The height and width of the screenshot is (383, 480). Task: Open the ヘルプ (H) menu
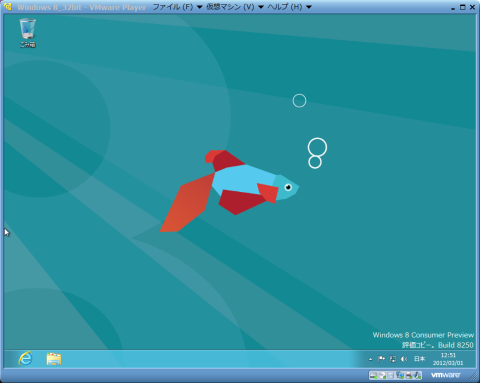click(x=285, y=7)
